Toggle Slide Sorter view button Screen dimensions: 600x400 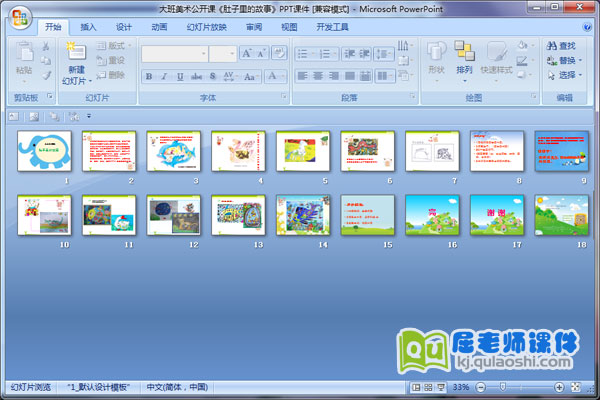tap(428, 387)
